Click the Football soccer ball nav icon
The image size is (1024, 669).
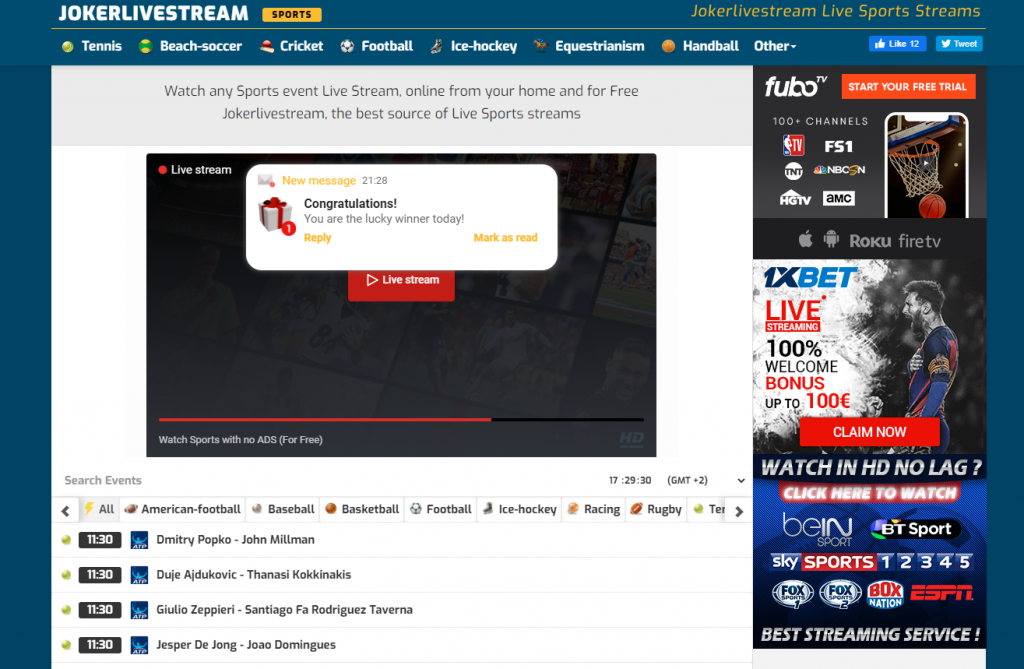coord(347,46)
